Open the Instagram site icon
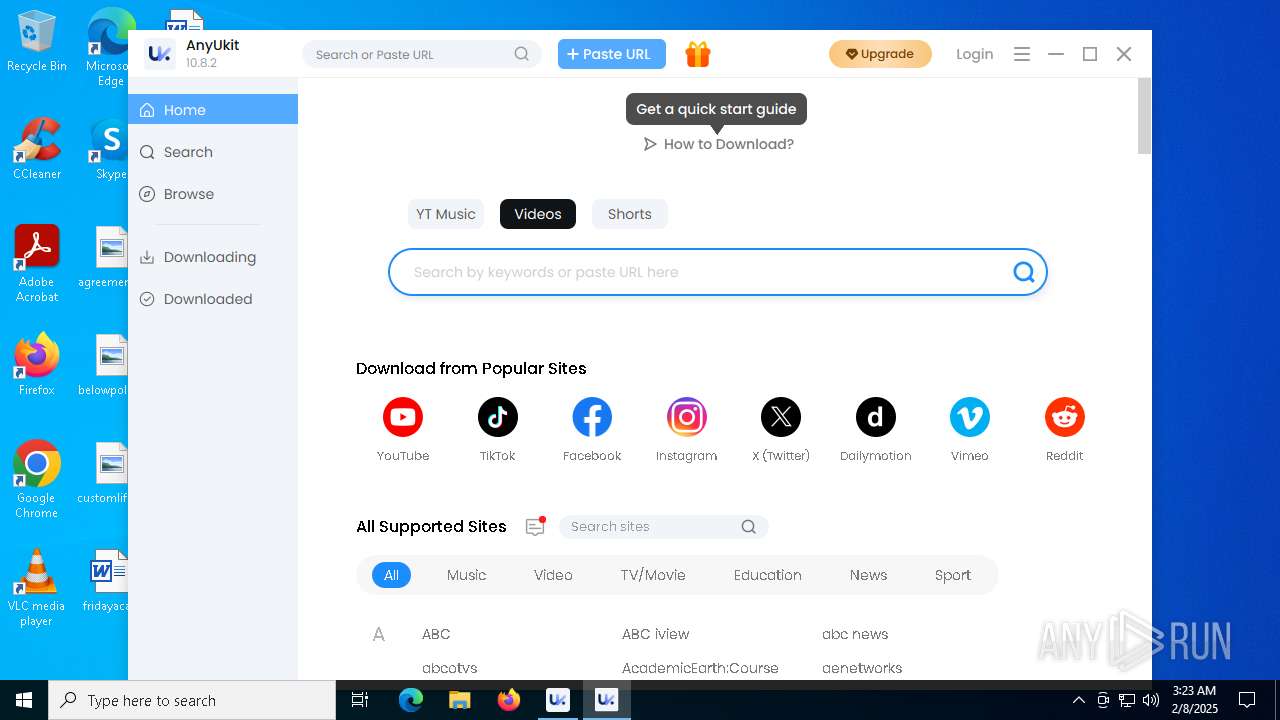This screenshot has height=720, width=1280. click(x=687, y=417)
